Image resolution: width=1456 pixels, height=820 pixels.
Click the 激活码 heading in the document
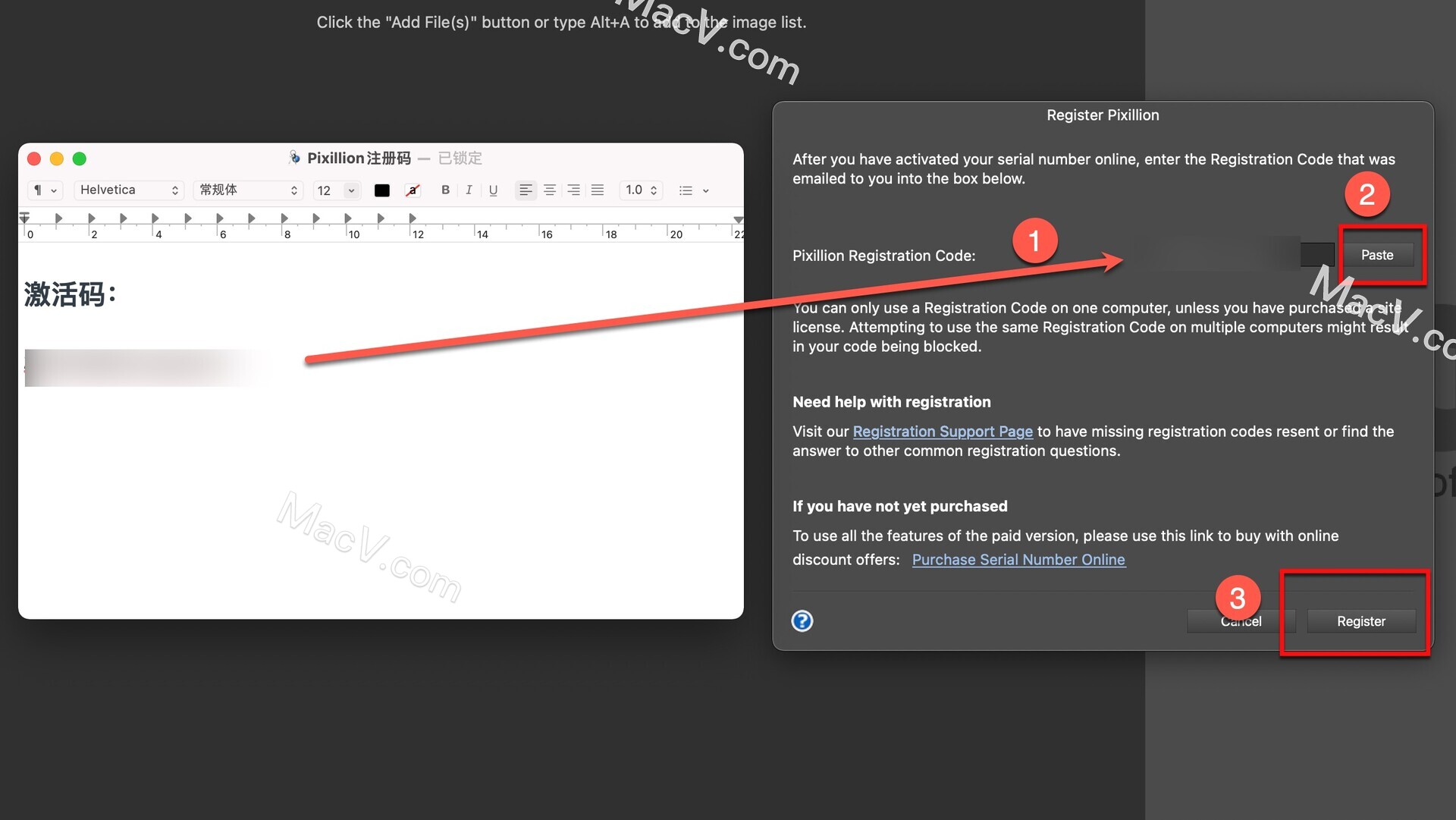(x=70, y=294)
